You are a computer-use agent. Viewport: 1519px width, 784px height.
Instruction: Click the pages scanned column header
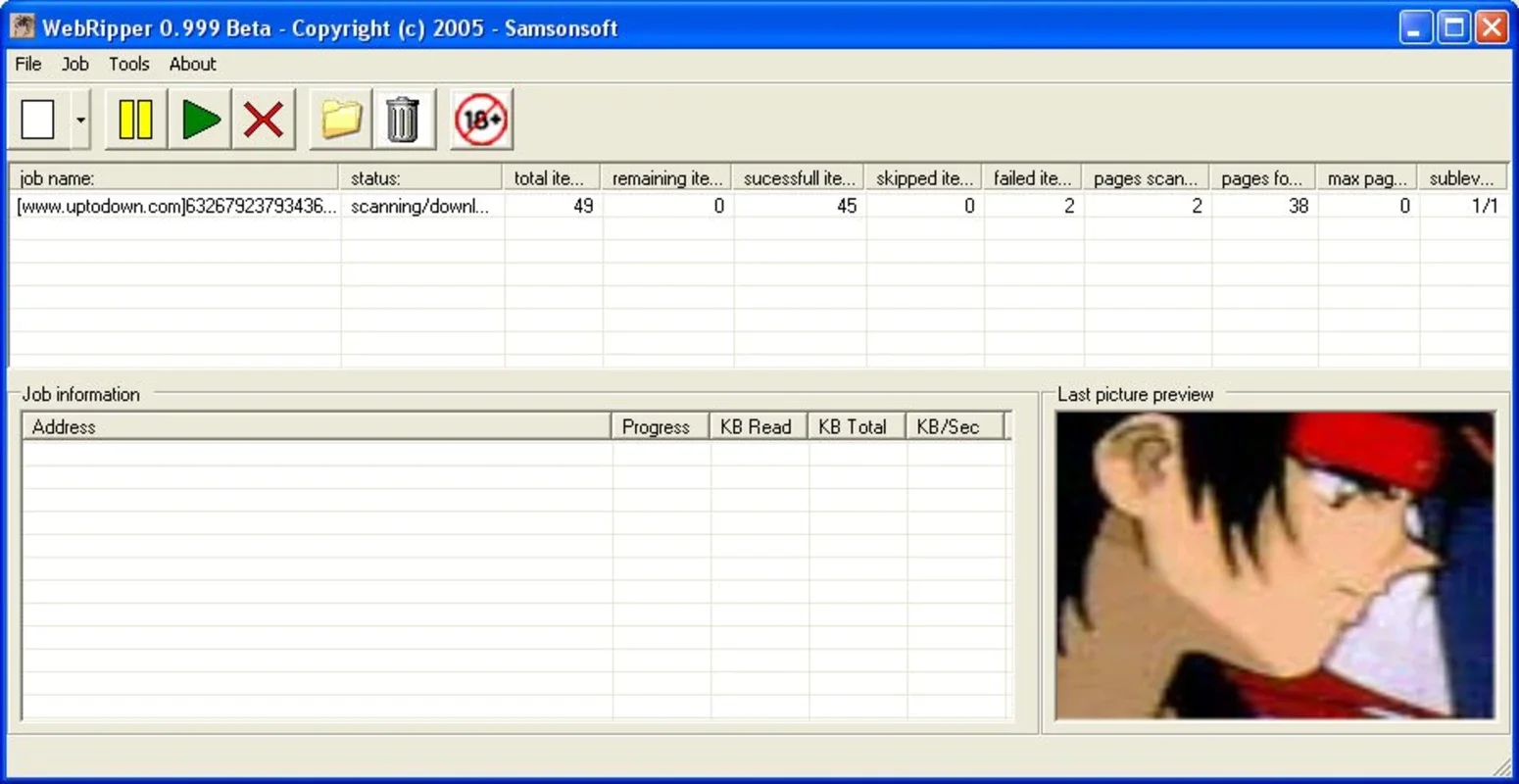click(x=1147, y=177)
